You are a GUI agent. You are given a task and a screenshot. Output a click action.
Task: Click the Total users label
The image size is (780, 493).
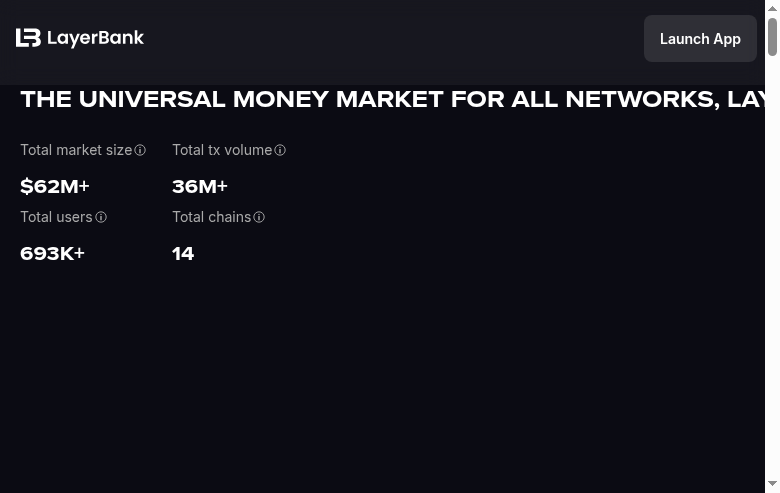pos(56,217)
